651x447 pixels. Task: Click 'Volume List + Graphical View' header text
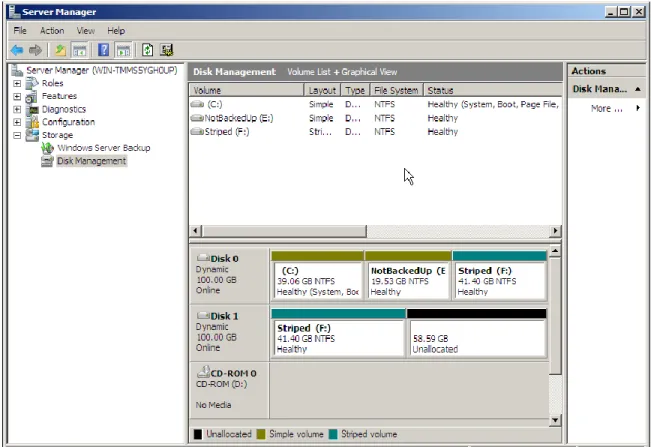[342, 72]
